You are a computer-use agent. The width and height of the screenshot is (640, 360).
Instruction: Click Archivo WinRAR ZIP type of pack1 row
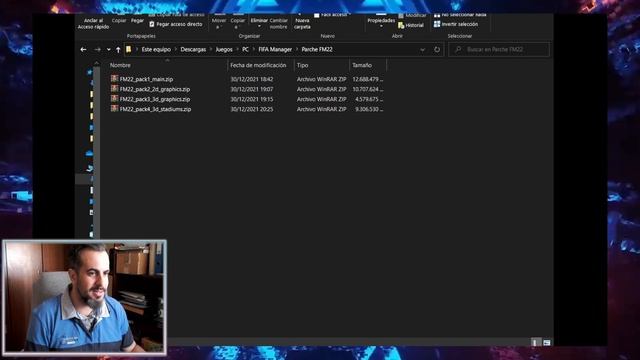[322, 79]
